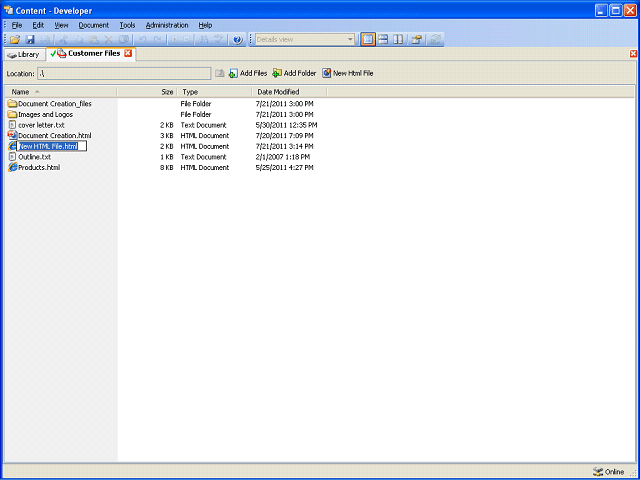Viewport: 640px width, 480px height.
Task: Click the Add Folder button
Action: 294,73
